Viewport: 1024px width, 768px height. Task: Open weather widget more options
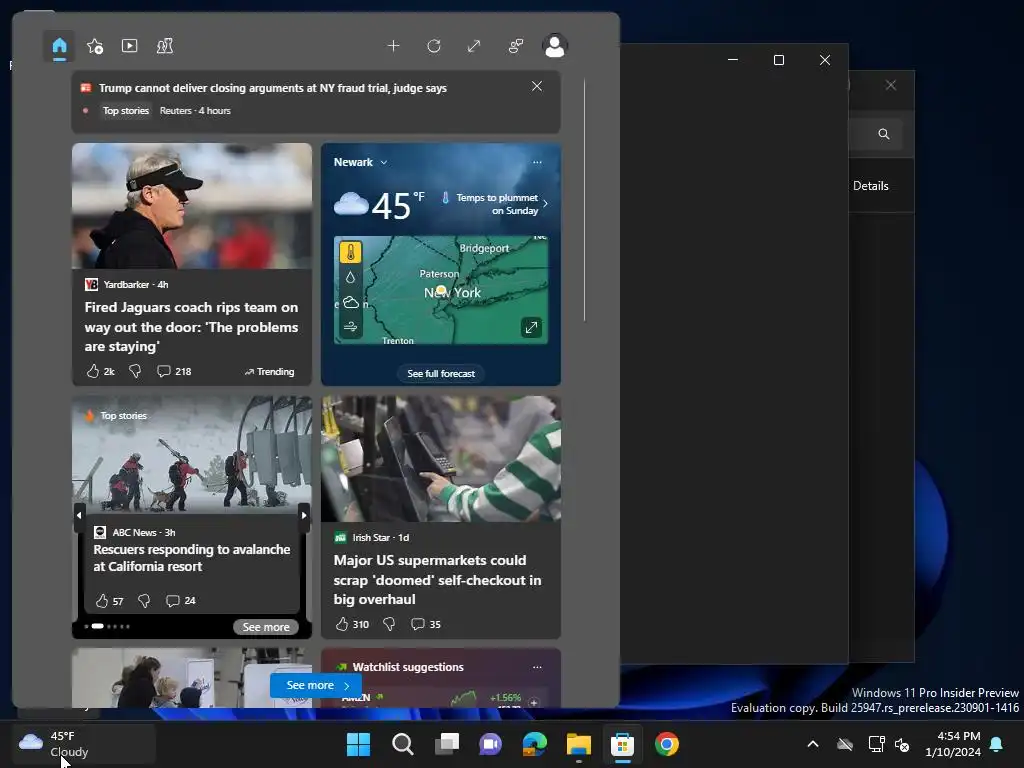[x=537, y=162]
